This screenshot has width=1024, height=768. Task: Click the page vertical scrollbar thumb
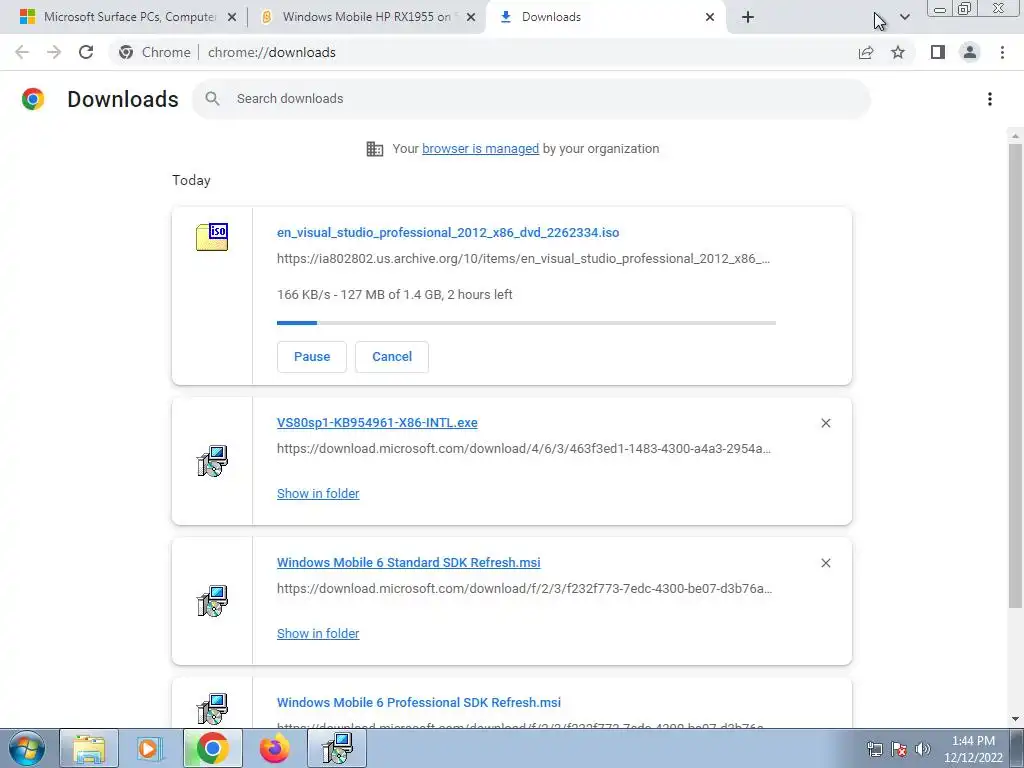pyautogui.click(x=1014, y=376)
